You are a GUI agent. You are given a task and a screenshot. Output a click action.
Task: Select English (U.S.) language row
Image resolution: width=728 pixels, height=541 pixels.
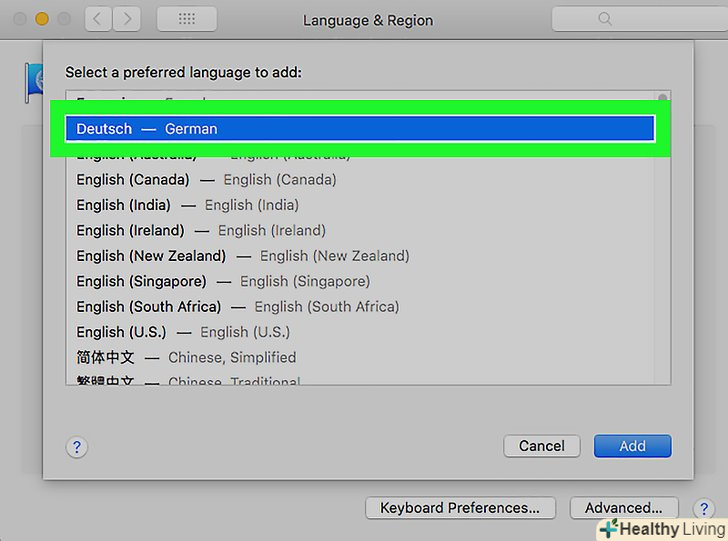point(360,332)
